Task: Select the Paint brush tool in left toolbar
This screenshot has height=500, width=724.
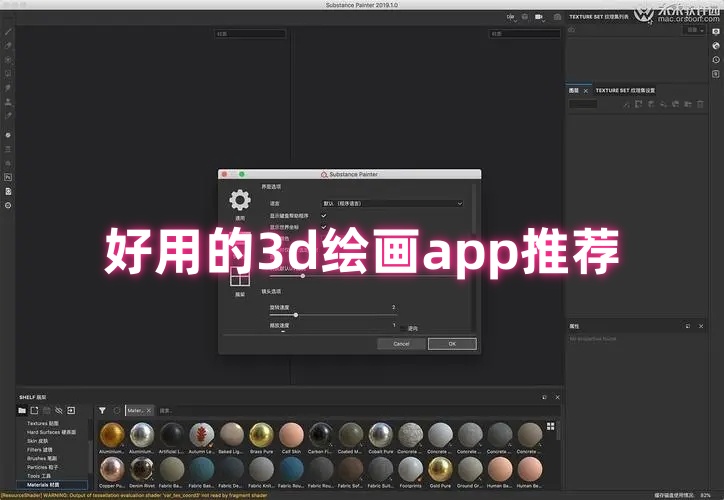Action: pos(8,31)
